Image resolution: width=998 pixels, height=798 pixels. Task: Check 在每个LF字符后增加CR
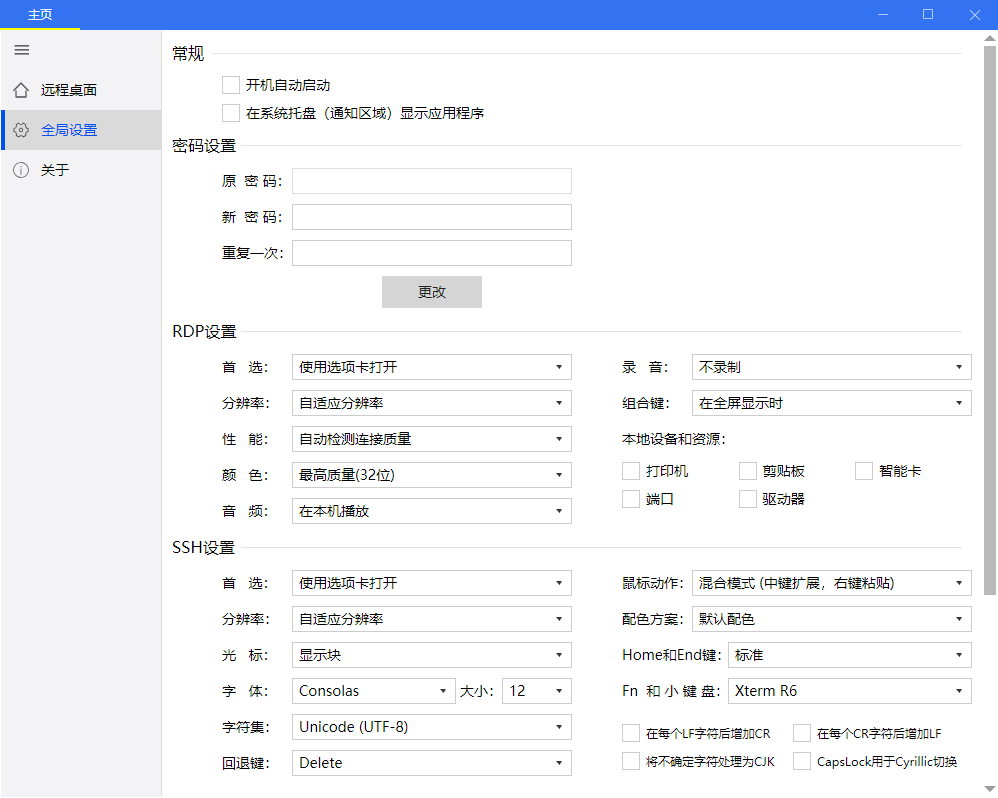coord(631,733)
